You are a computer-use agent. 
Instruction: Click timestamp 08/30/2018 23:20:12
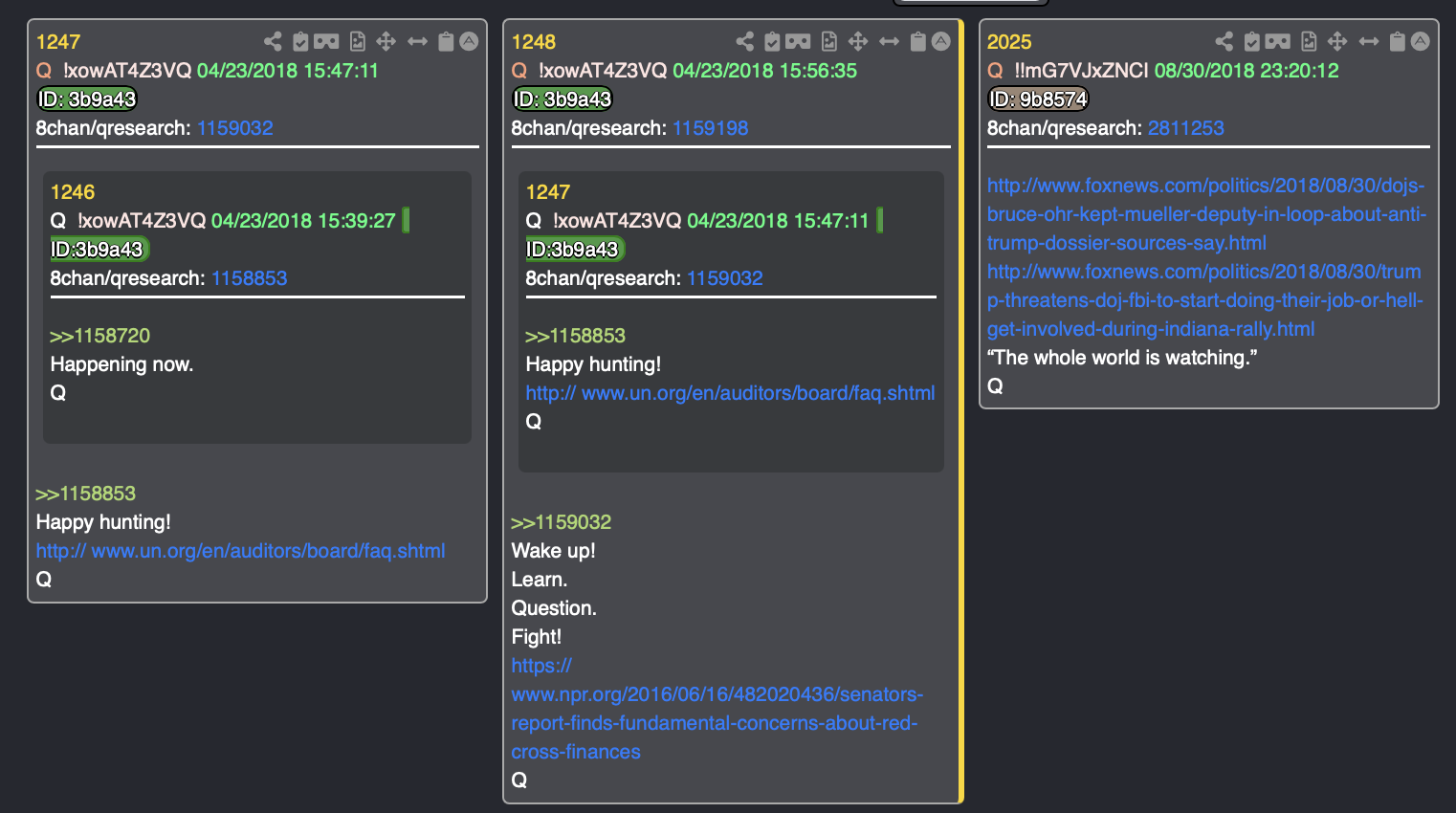(x=1246, y=71)
